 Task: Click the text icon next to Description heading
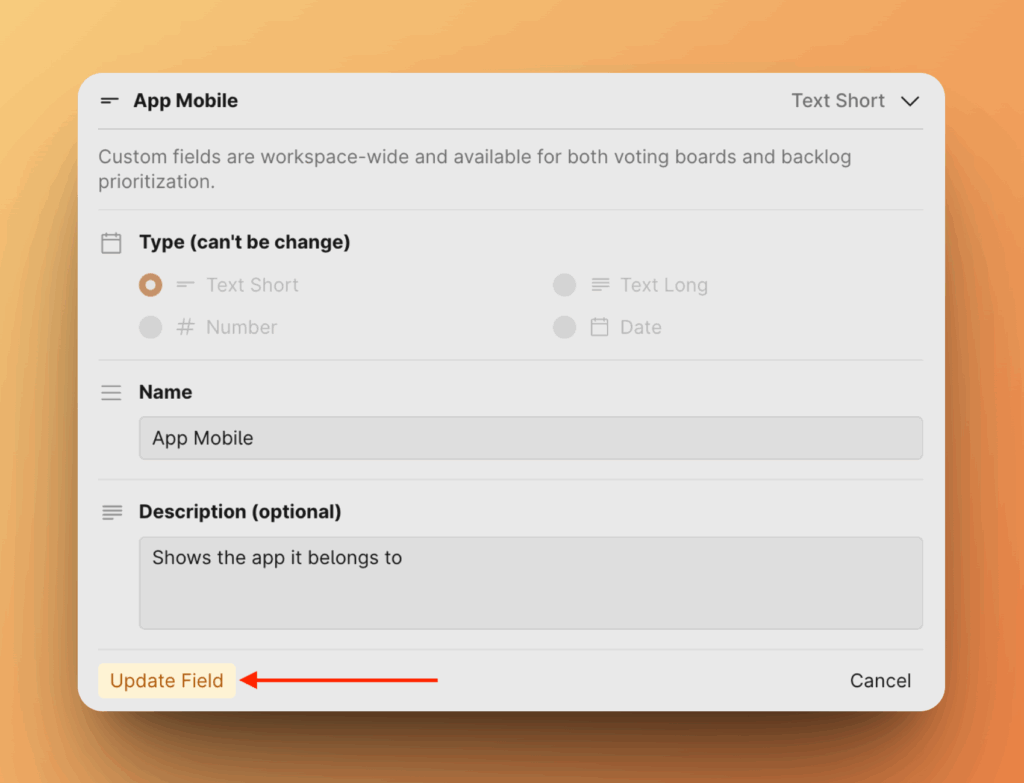[x=111, y=512]
